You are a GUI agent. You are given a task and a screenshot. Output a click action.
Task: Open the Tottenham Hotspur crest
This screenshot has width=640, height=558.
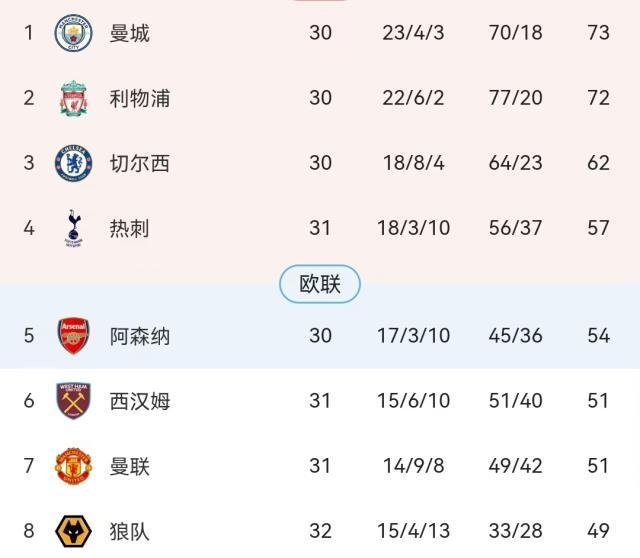[73, 228]
